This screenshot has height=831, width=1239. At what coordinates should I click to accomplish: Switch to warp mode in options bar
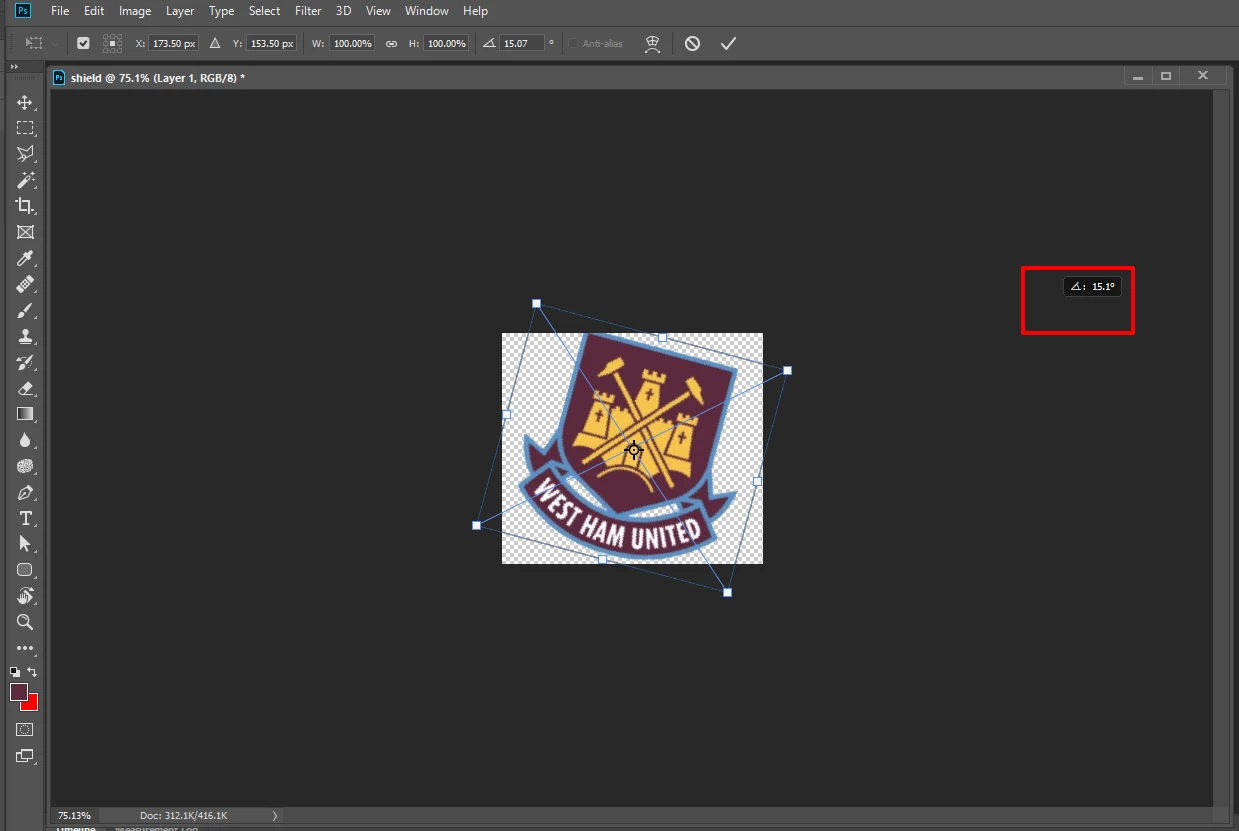652,43
